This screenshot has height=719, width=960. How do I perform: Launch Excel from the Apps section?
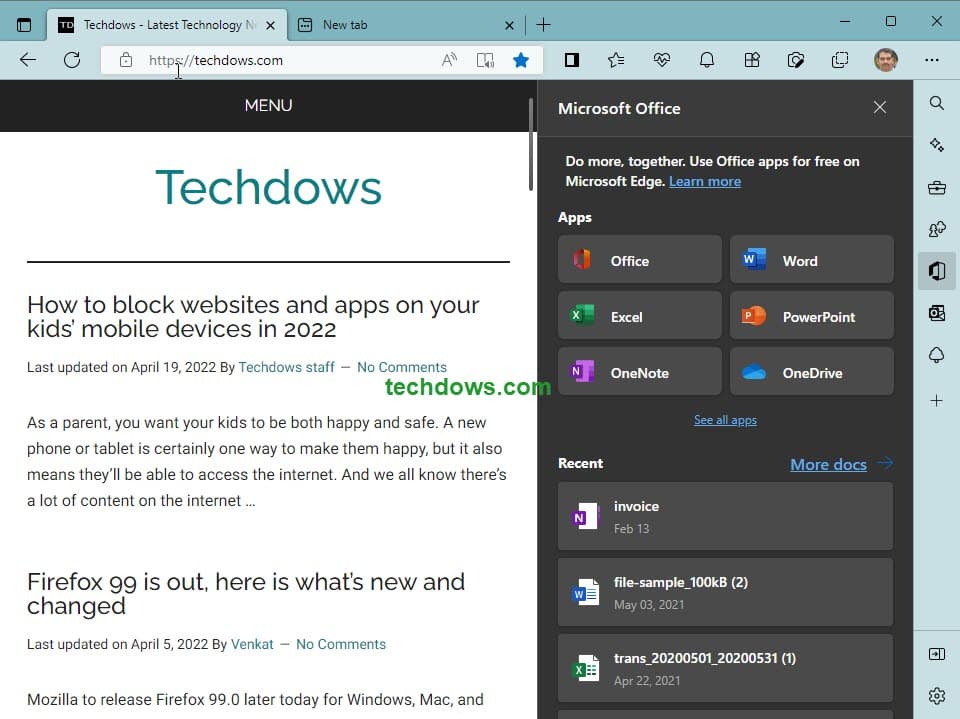click(639, 315)
